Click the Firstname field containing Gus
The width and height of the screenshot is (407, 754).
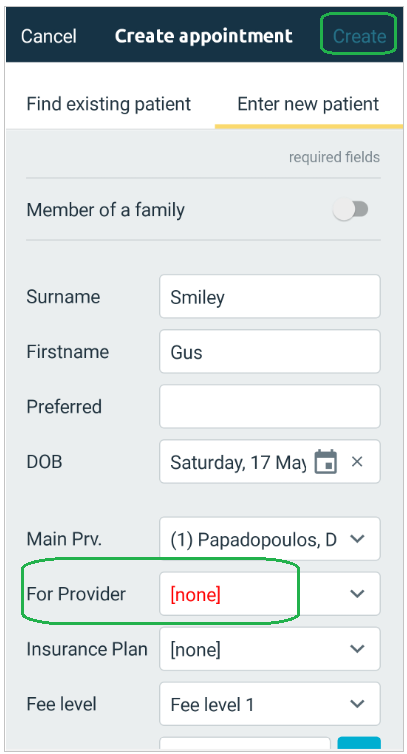click(270, 352)
